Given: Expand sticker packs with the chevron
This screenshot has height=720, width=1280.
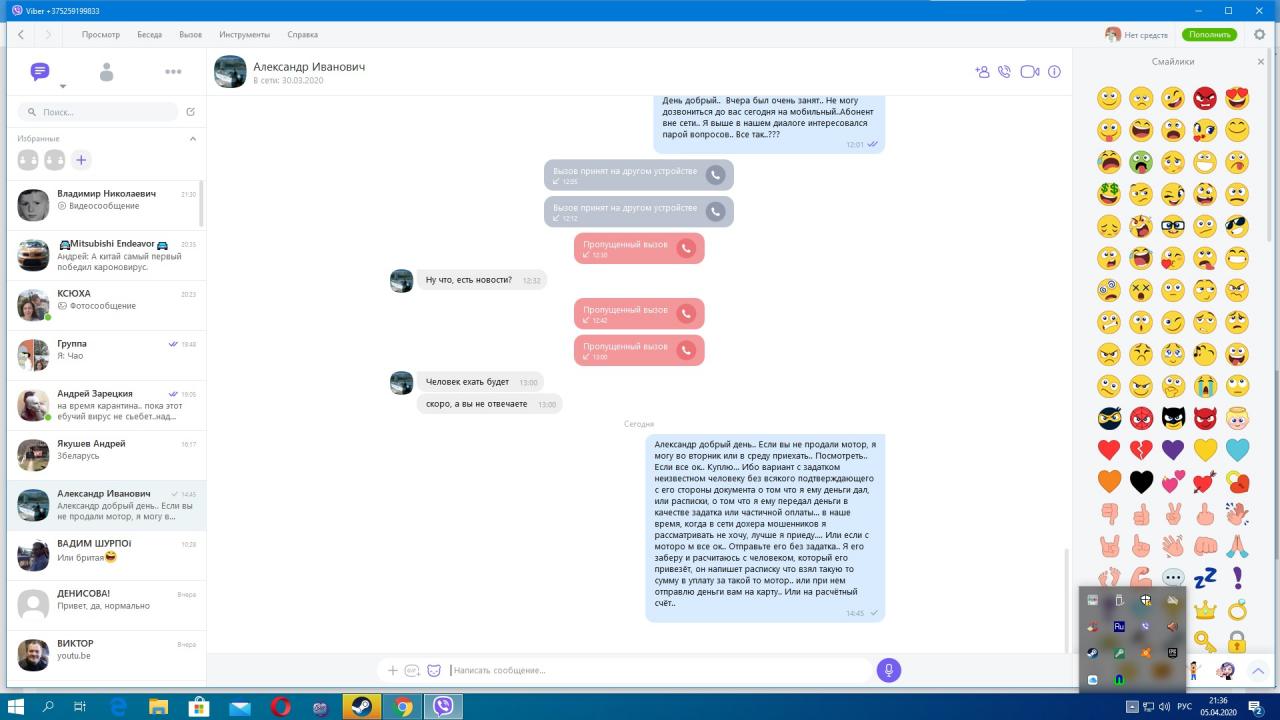Looking at the screenshot, I should [x=1258, y=670].
